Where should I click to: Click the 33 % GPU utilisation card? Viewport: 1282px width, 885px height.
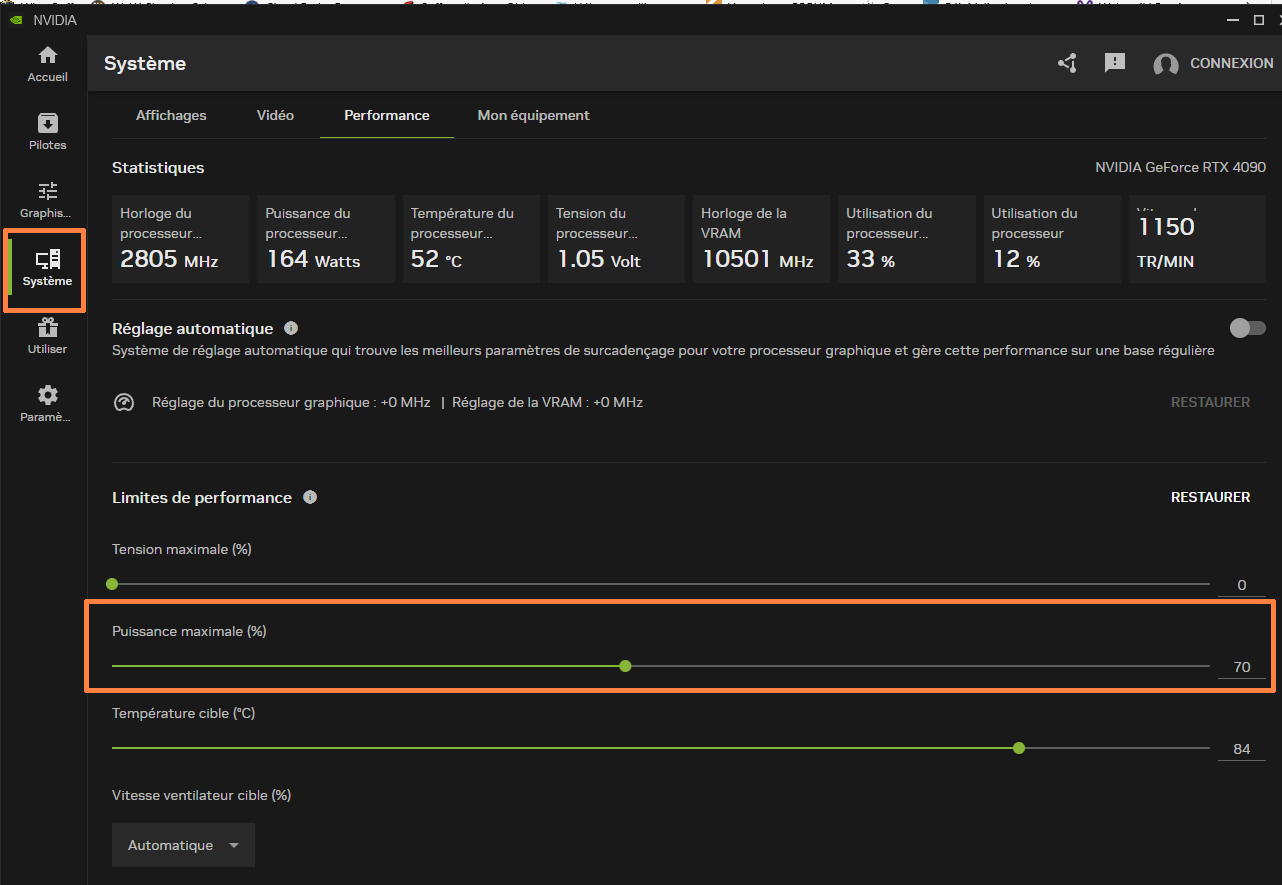coord(907,239)
